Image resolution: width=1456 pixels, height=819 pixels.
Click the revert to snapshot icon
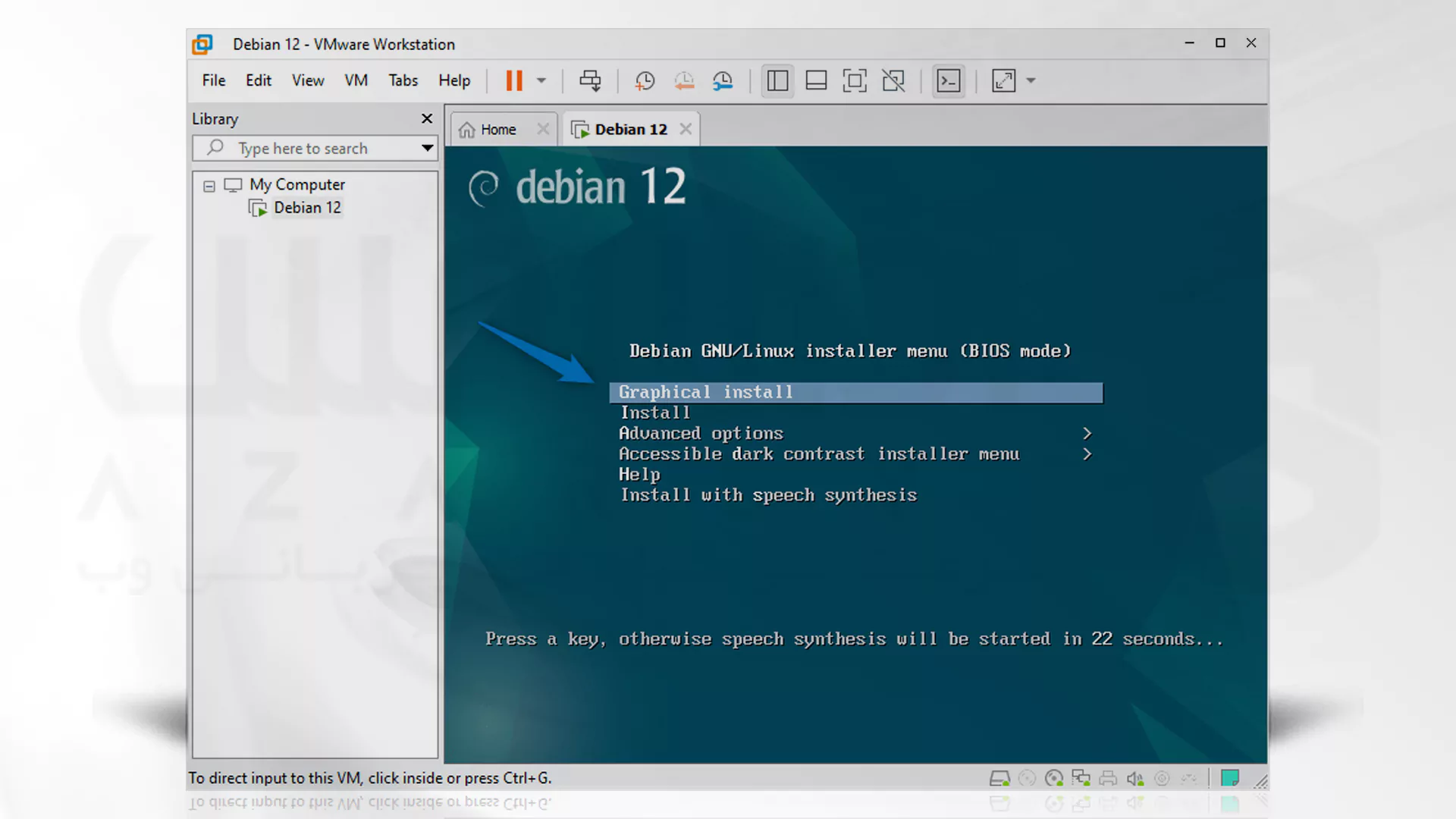pos(684,80)
